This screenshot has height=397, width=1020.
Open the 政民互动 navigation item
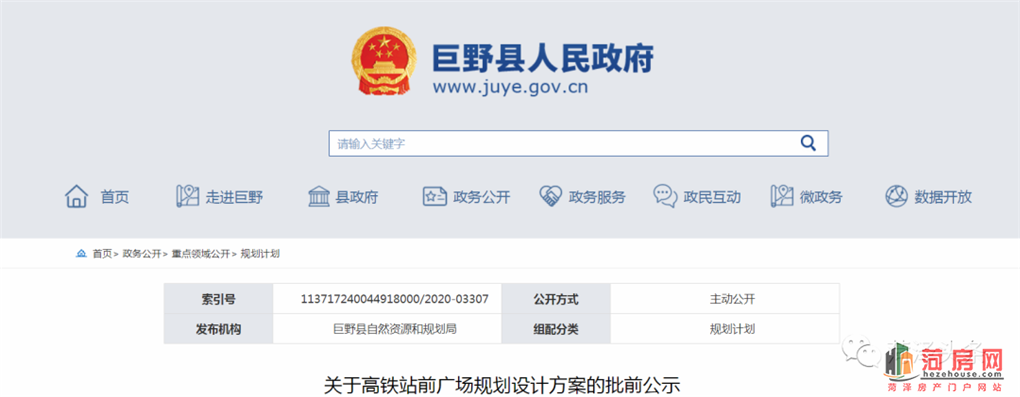[712, 197]
